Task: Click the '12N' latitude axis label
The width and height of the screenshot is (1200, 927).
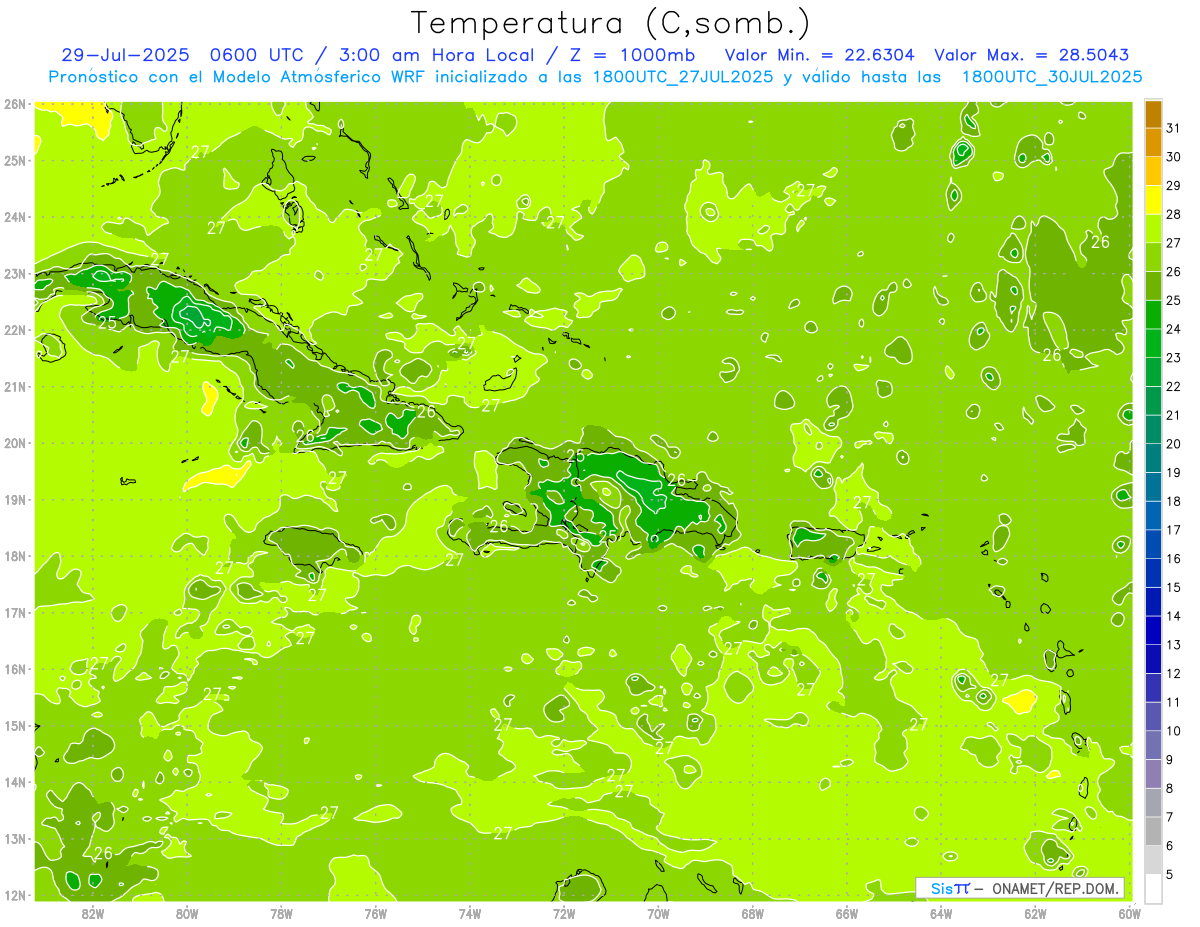Action: [x=15, y=895]
